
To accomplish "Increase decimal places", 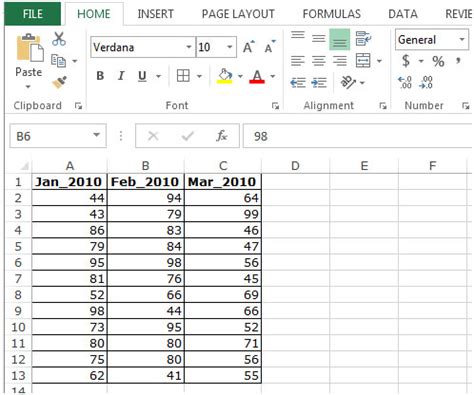I will coord(405,82).
